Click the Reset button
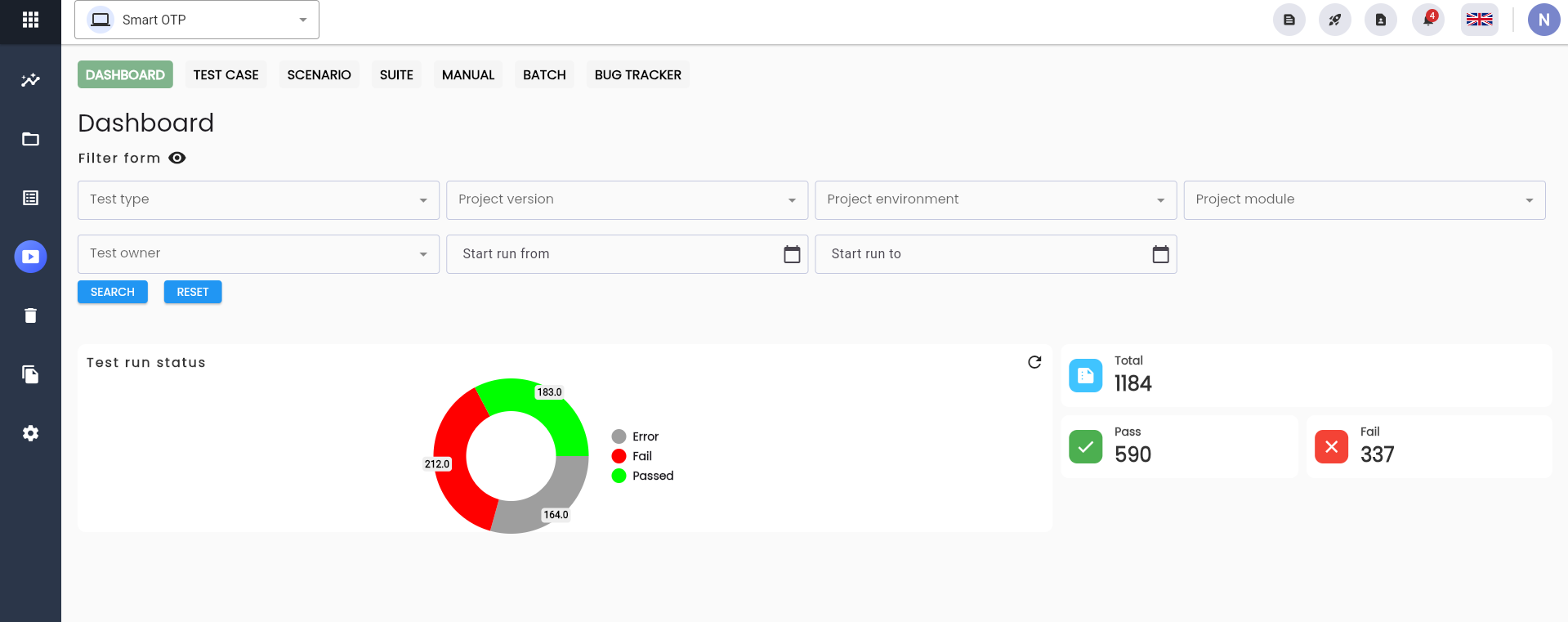This screenshot has width=1568, height=622. click(x=193, y=292)
